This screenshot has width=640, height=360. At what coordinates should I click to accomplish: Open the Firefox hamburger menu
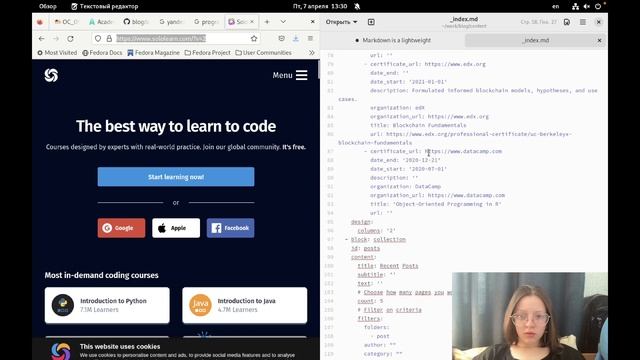[310, 38]
